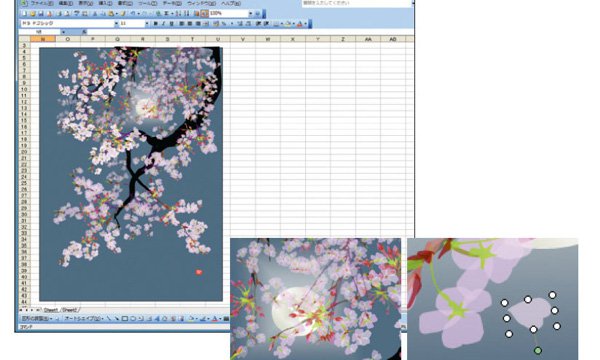The image size is (600, 360).
Task: Click the New workbook icon
Action: 24,14
